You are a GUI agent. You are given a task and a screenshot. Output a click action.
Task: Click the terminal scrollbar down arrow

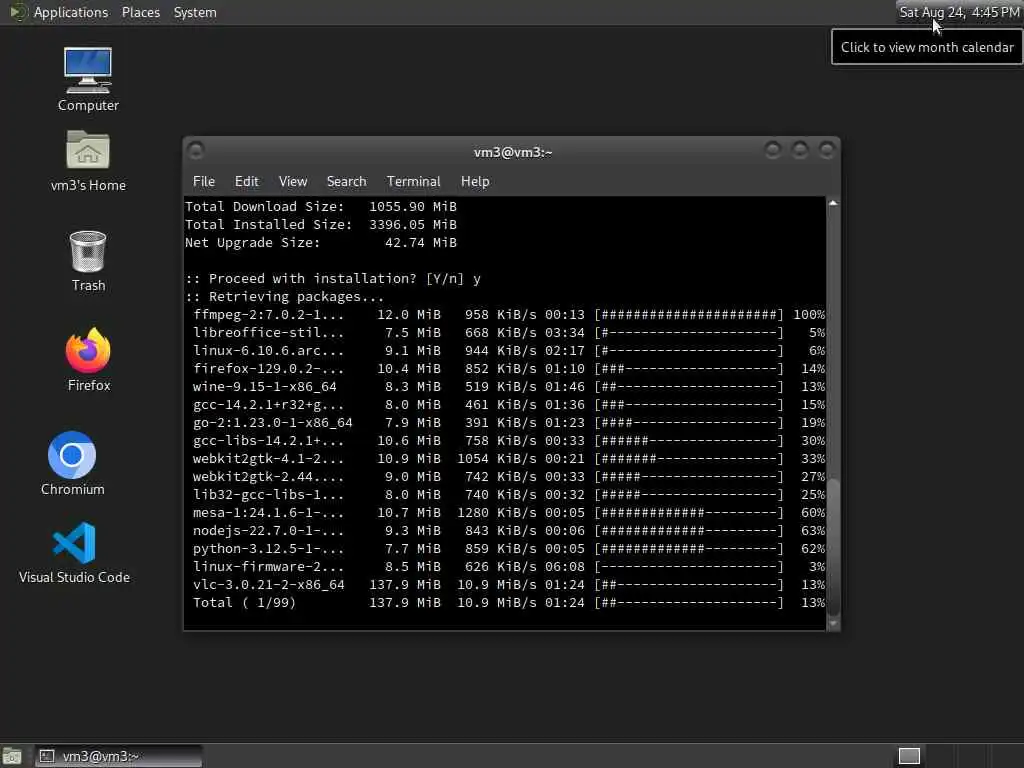tap(833, 624)
